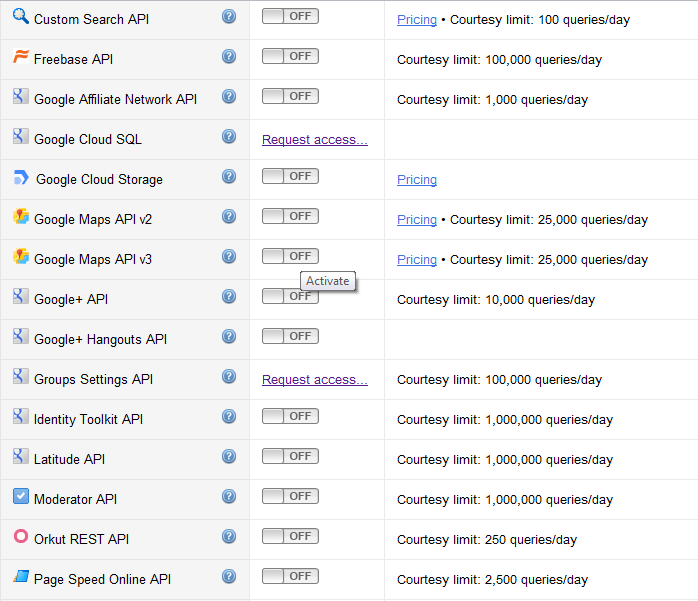698x601 pixels.
Task: Open help for Freebase API
Action: tap(229, 57)
